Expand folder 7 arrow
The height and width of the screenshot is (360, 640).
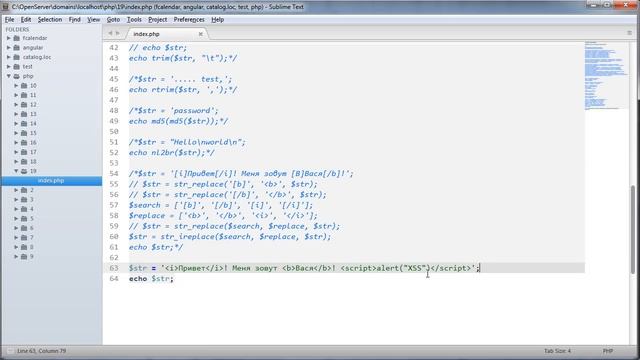[16, 238]
